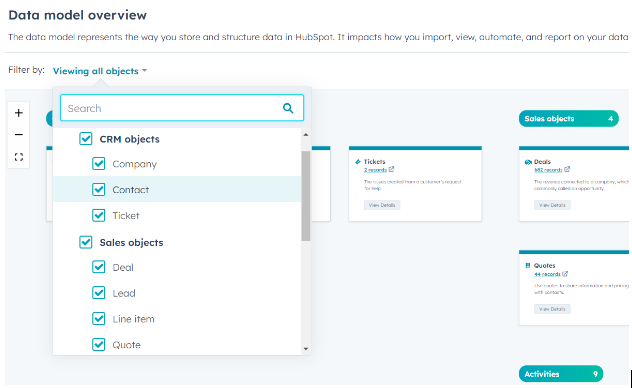This screenshot has height=388, width=632.
Task: Open the Viewing all objects filter dropdown
Action: (x=100, y=71)
